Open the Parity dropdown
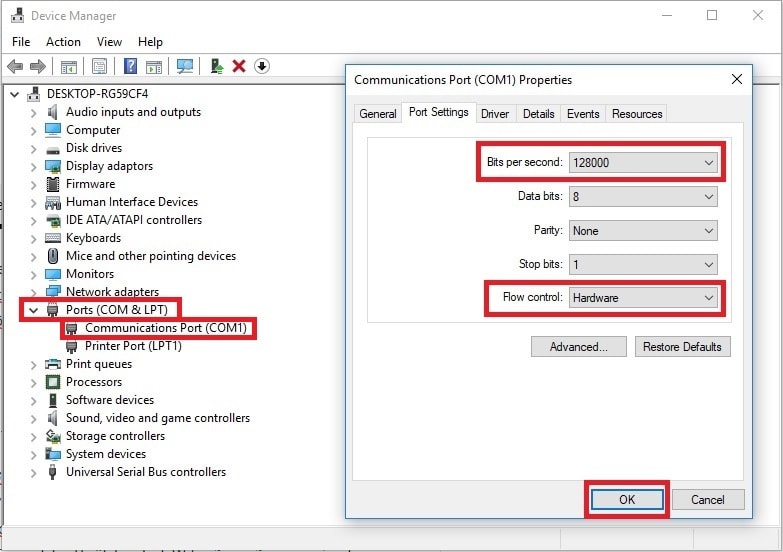Screen dimensions: 783x552 (643, 231)
